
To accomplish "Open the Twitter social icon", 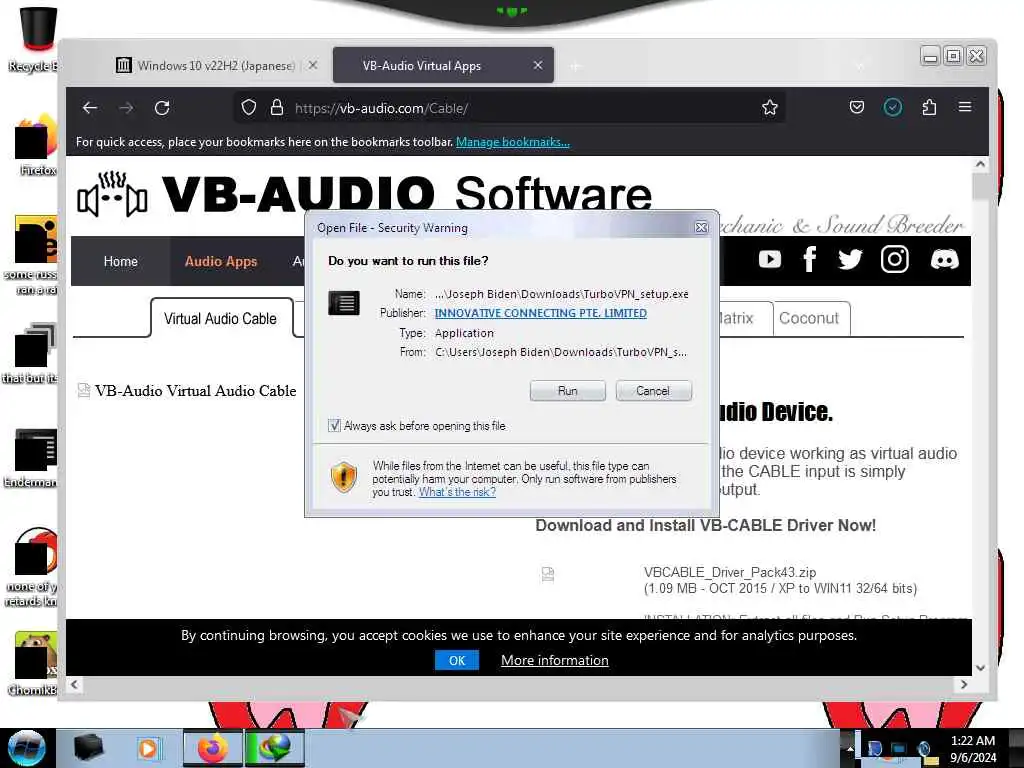I will (850, 259).
